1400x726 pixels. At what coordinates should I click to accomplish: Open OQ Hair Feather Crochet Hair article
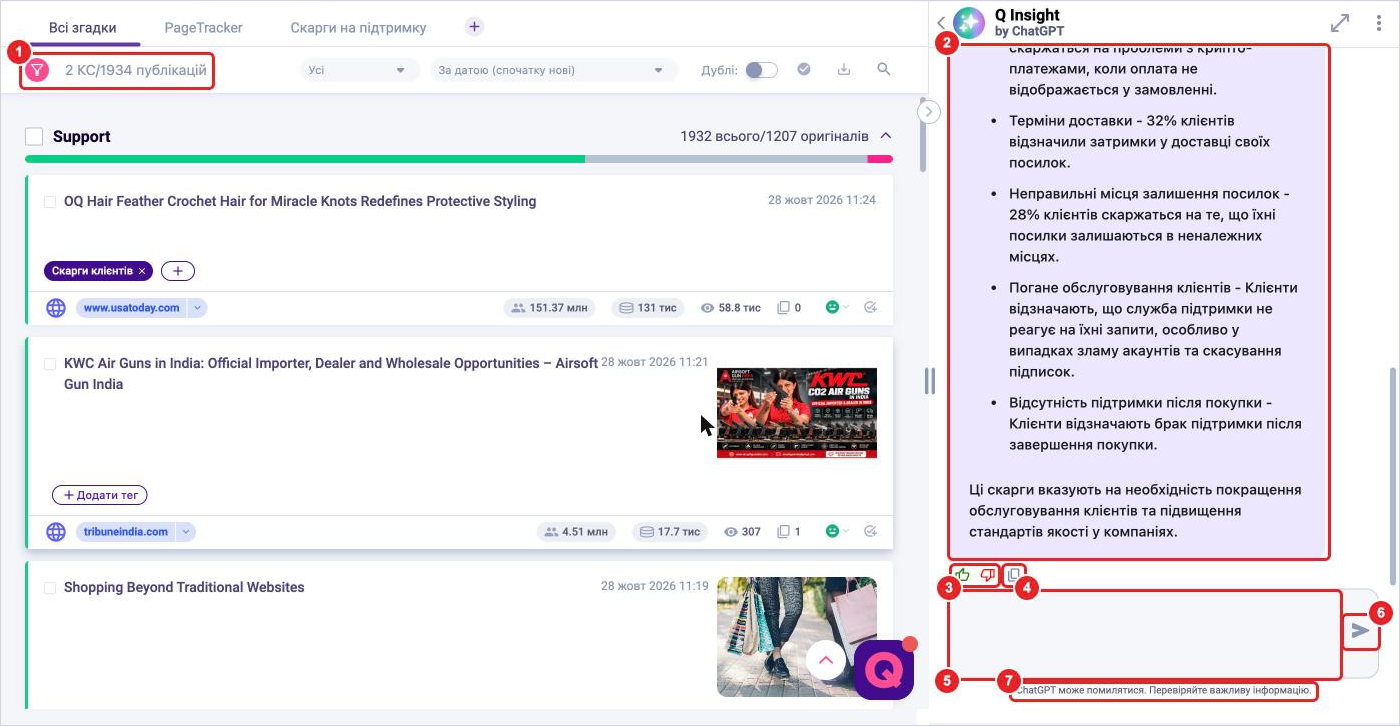300,201
